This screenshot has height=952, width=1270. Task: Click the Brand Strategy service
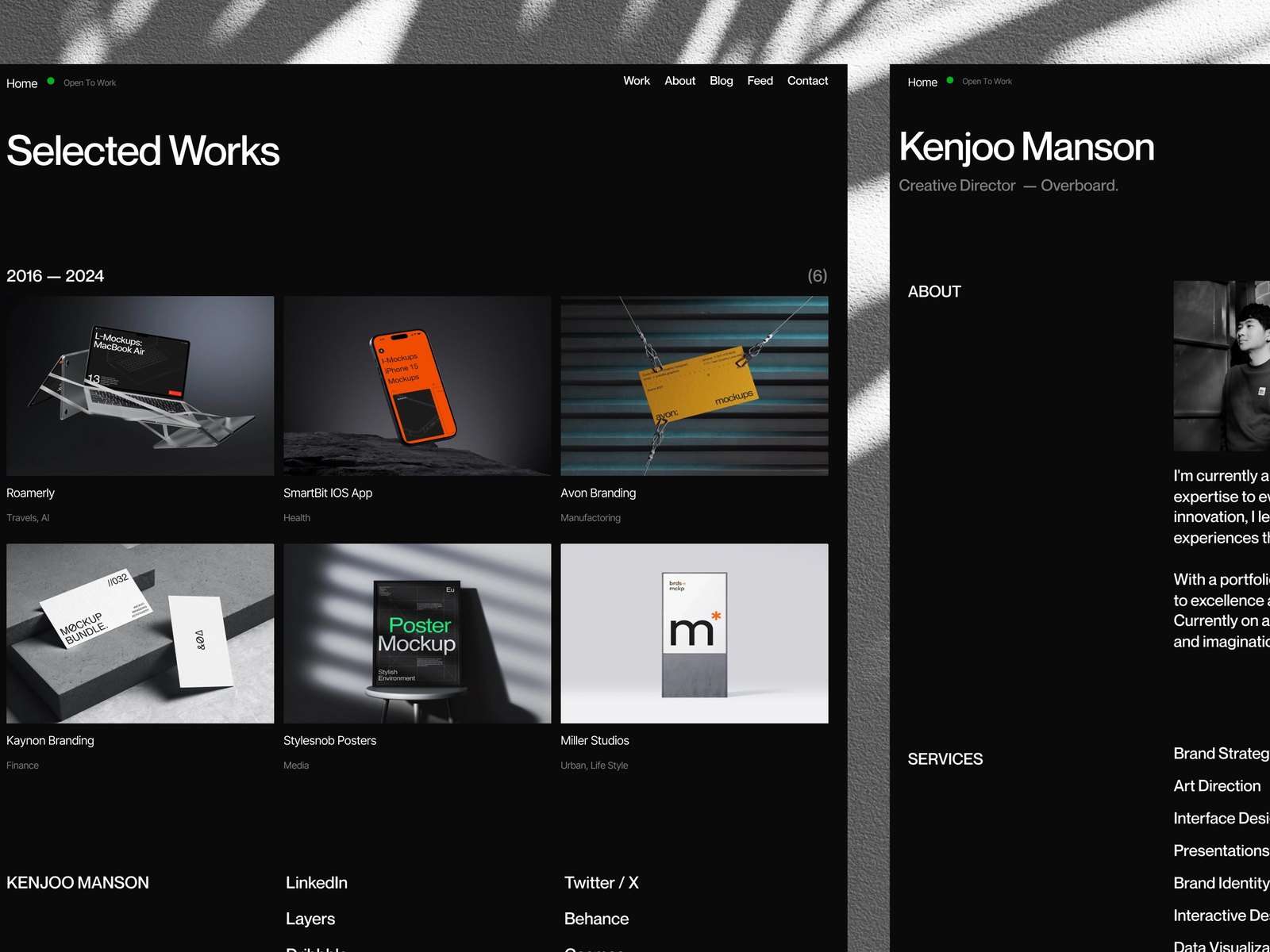pos(1222,754)
